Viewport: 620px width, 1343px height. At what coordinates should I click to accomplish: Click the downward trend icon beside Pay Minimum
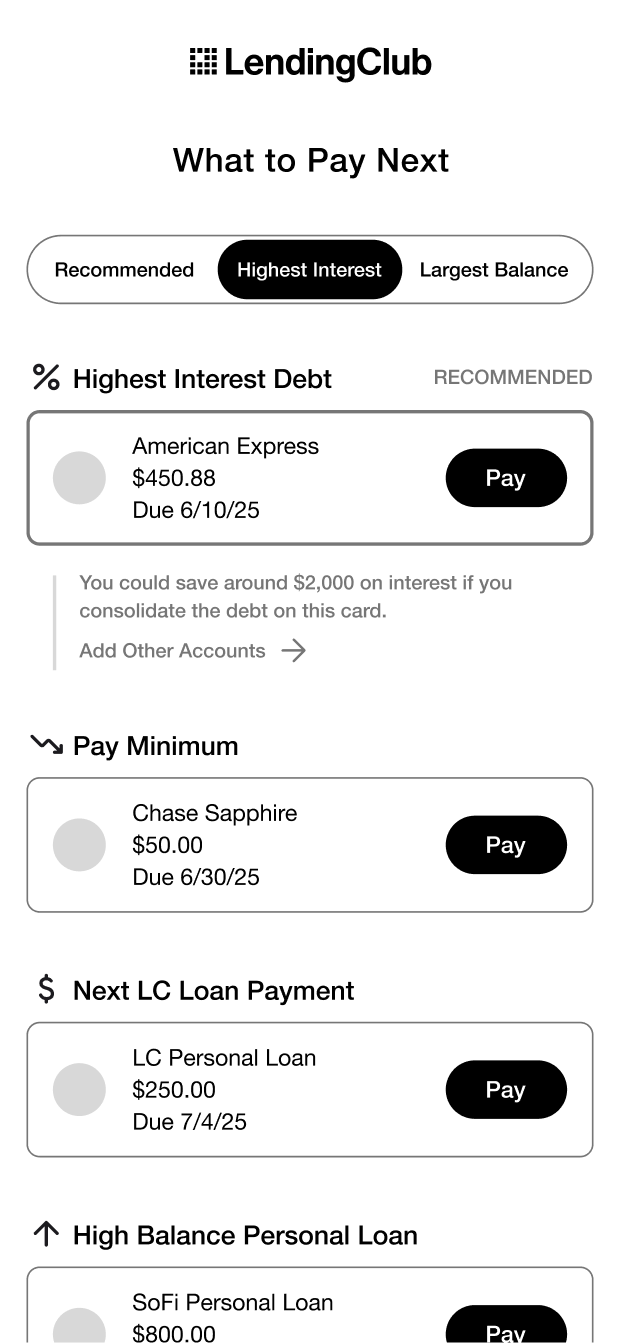46,745
